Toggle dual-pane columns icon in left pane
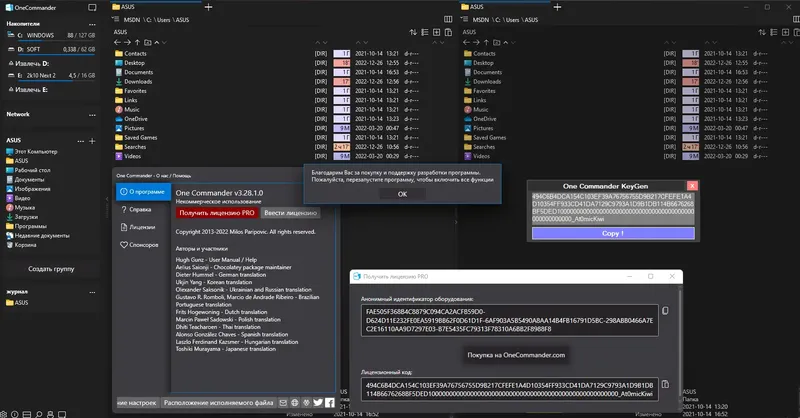Screen dimensions: 800x418 (x=448, y=19)
